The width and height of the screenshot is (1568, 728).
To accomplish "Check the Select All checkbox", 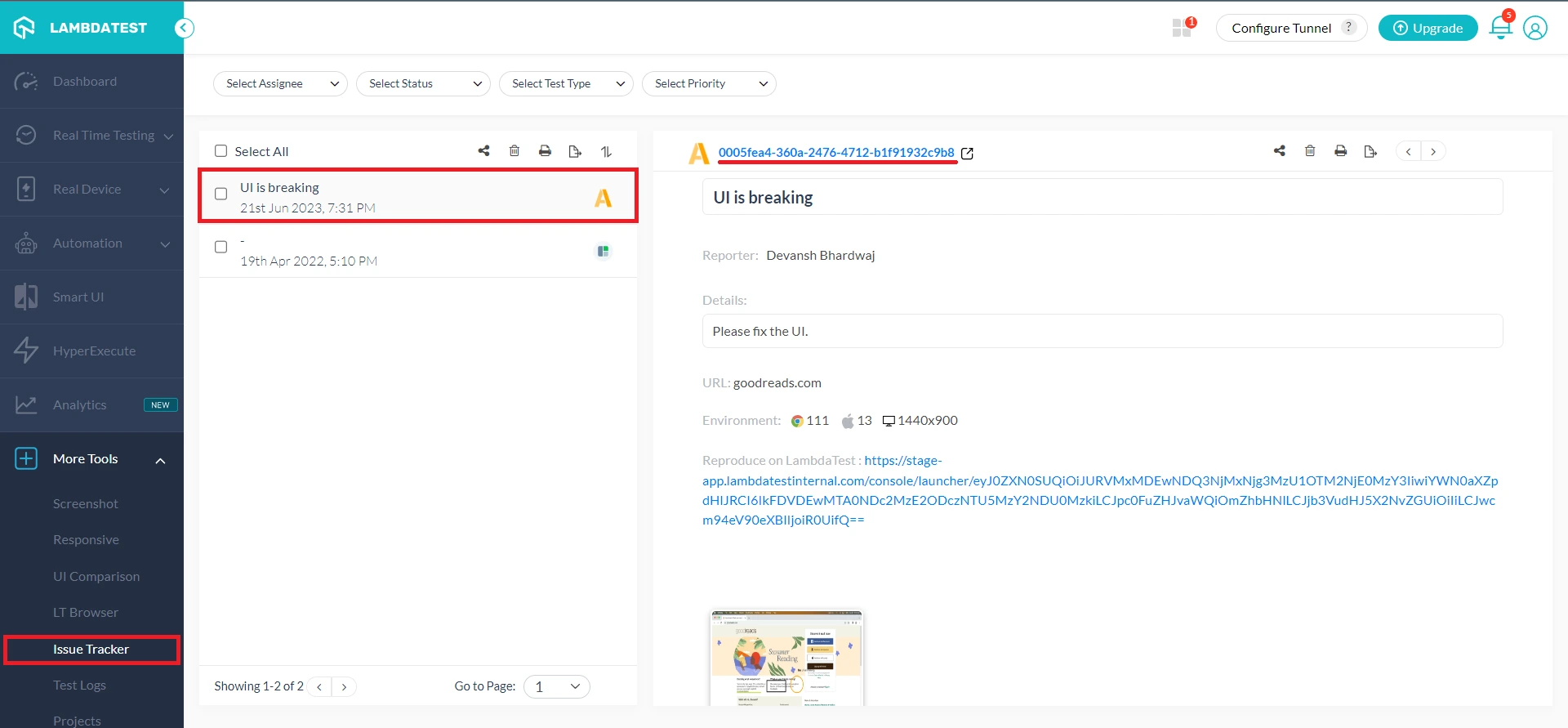I will (221, 151).
